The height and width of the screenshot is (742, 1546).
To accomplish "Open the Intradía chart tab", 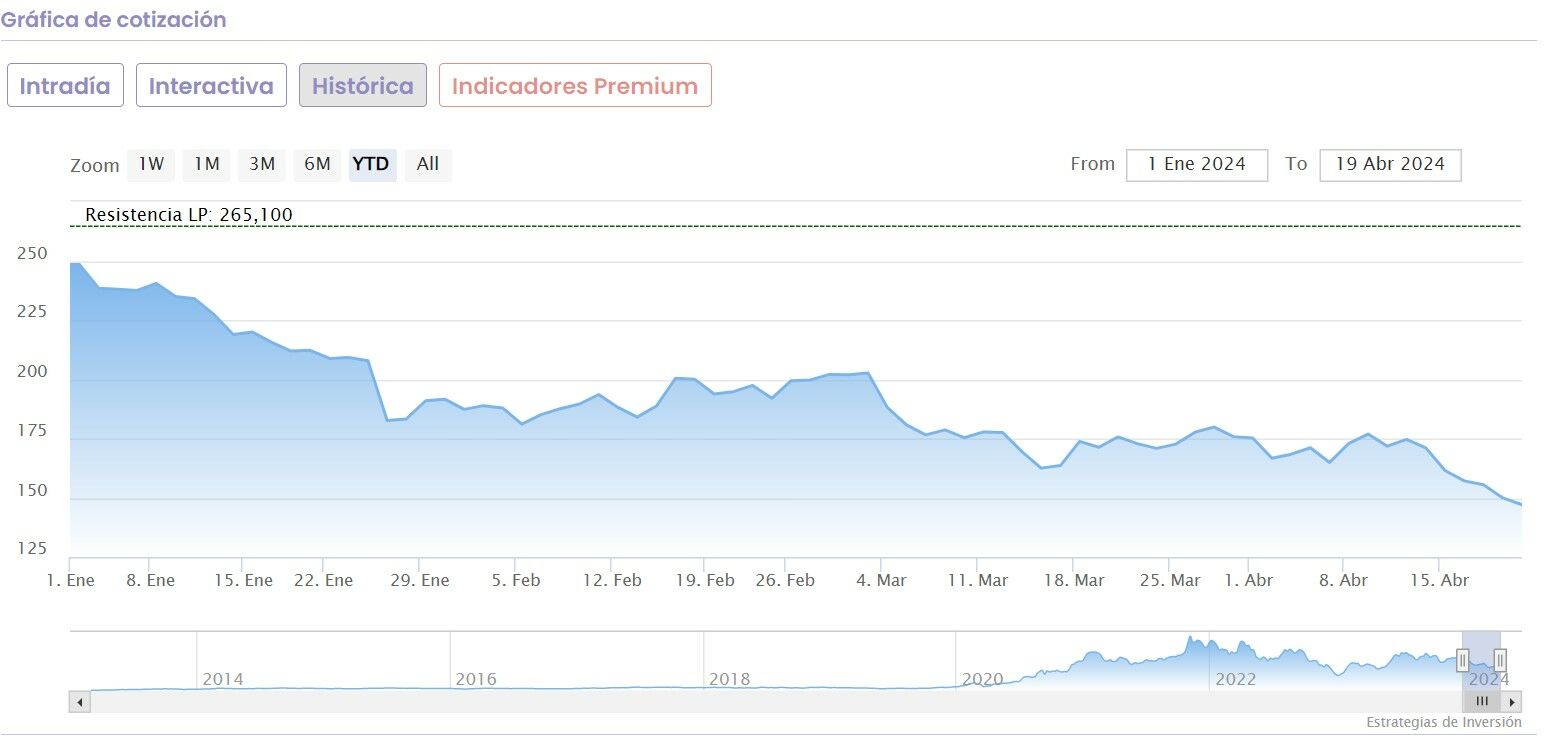I will tap(65, 86).
